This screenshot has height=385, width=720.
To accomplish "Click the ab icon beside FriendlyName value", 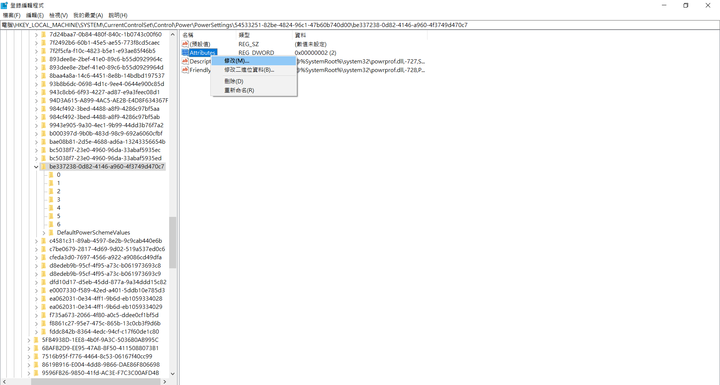I will click(x=186, y=70).
